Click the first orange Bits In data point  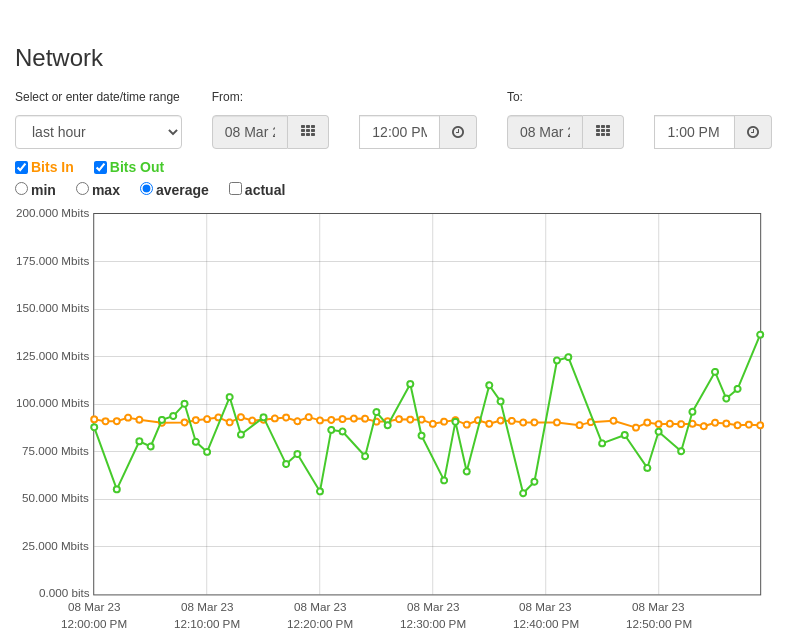pos(94,419)
